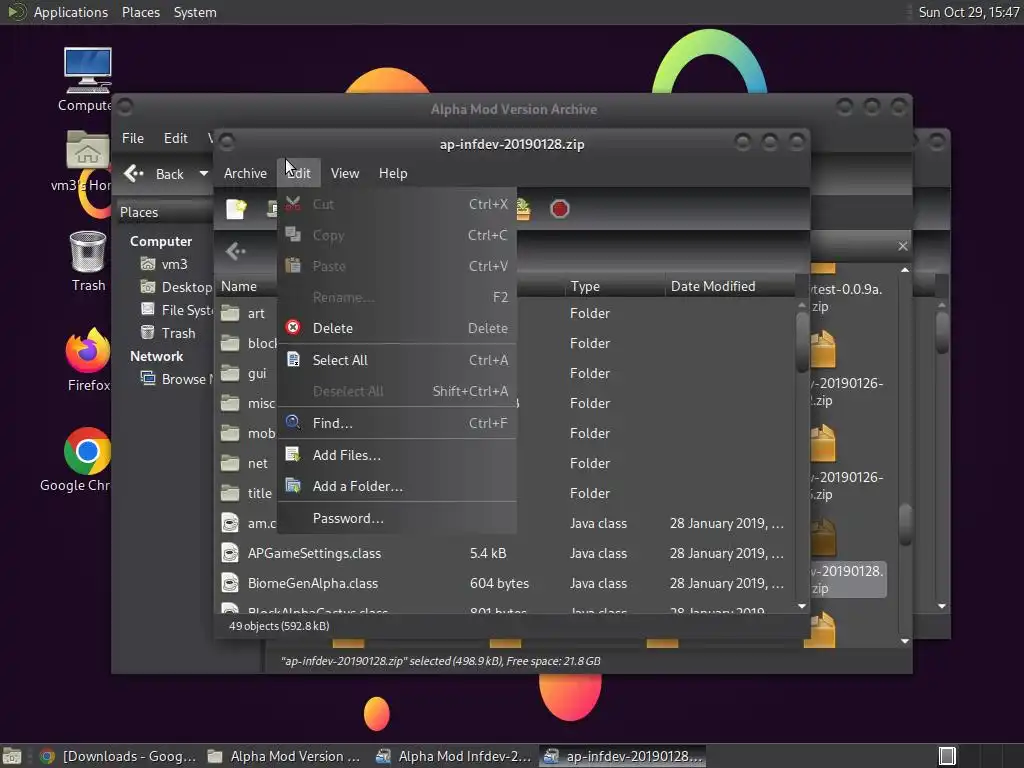Choose Select All from the Edit menu

click(396, 360)
